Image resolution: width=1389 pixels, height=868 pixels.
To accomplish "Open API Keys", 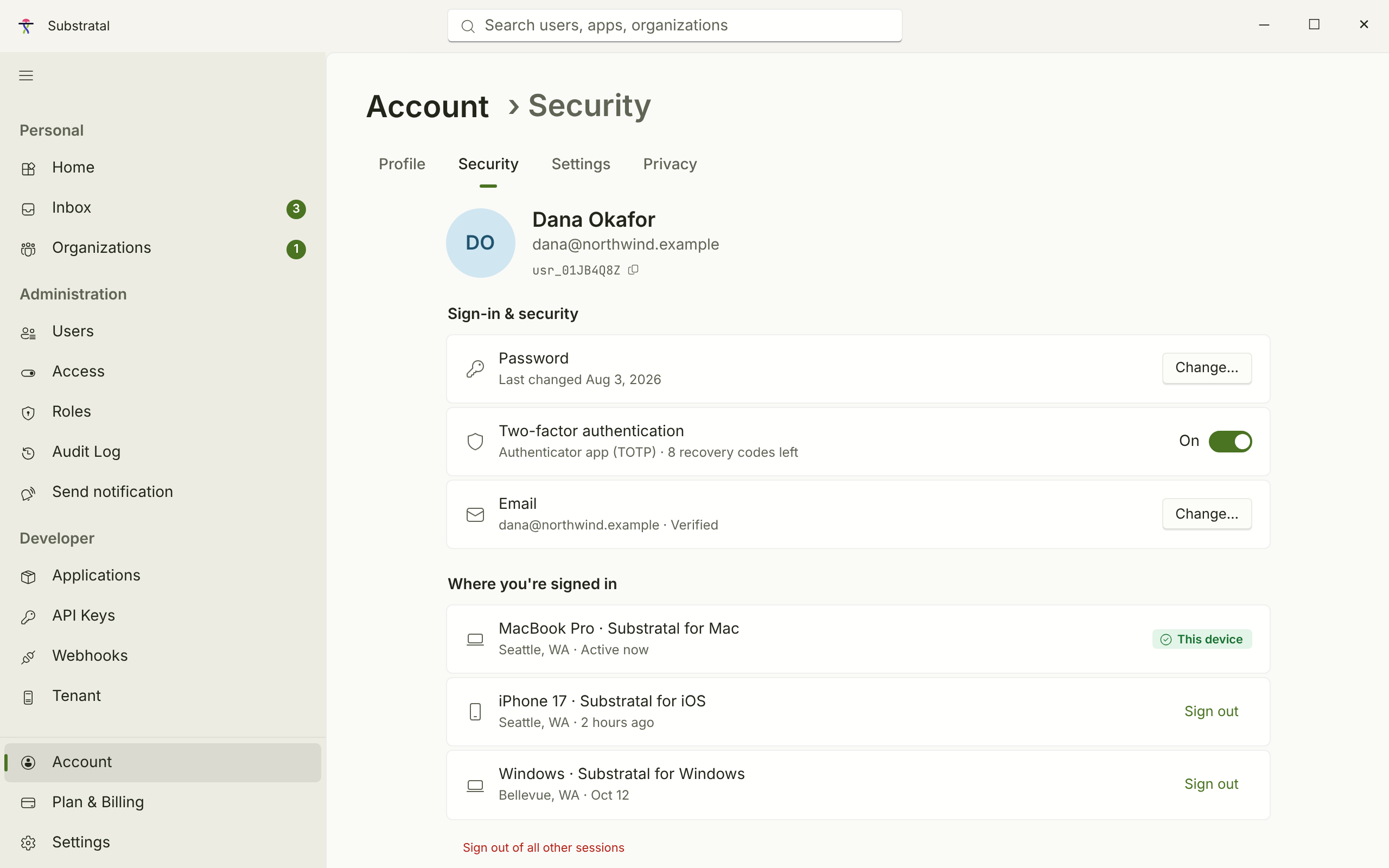I will pos(162,616).
